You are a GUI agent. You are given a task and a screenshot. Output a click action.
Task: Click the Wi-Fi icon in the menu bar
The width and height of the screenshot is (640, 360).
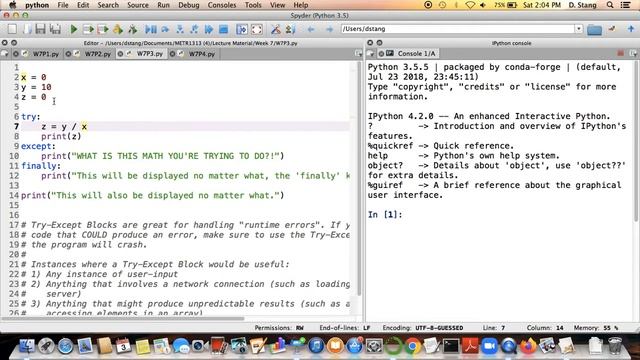470,5
